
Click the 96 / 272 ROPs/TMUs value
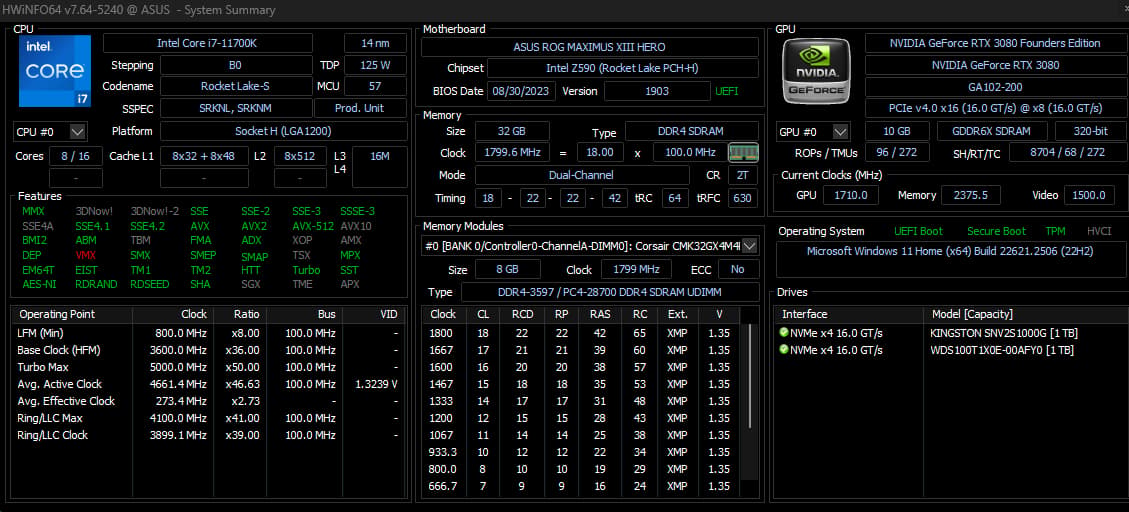(x=896, y=153)
